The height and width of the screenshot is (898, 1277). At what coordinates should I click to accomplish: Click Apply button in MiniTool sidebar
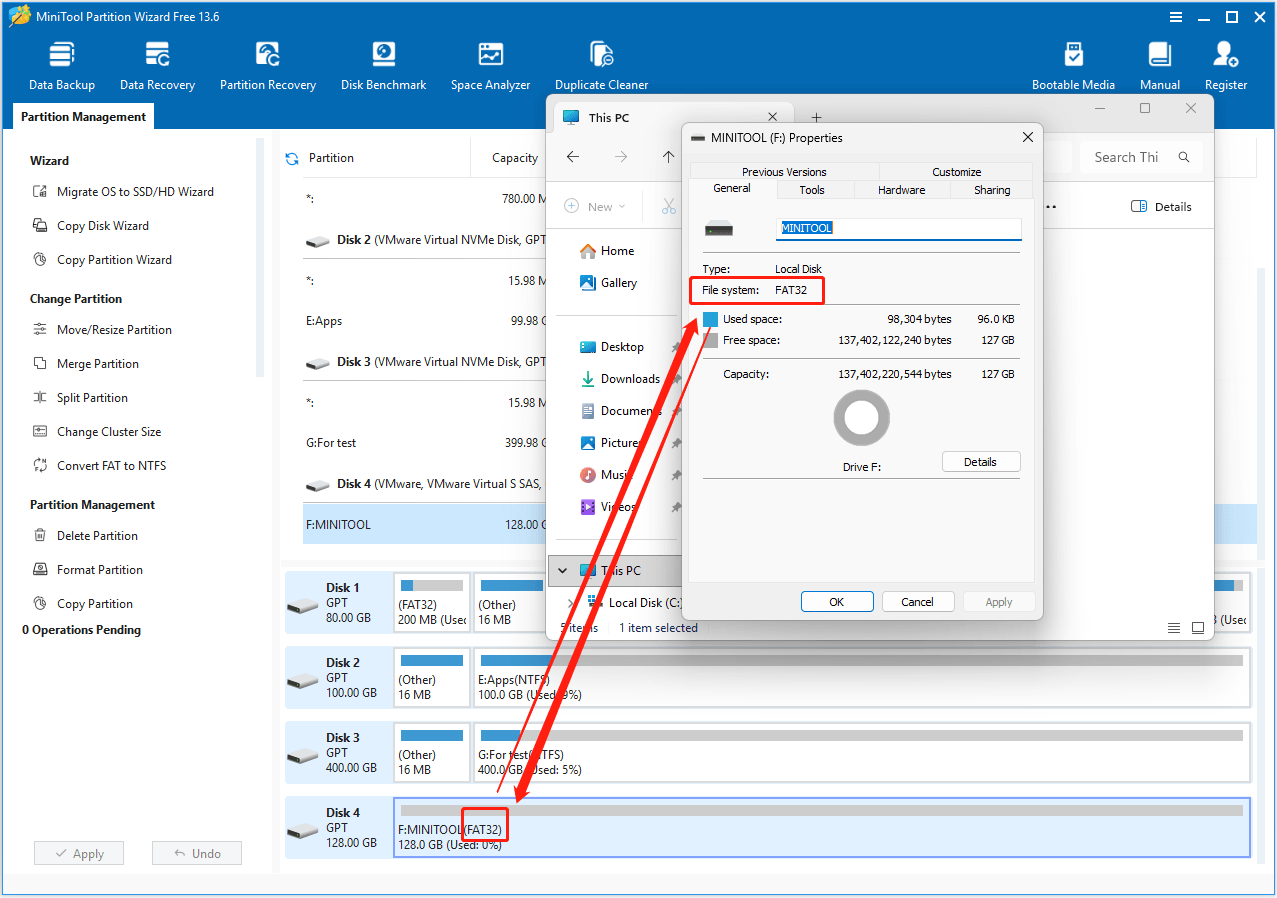click(79, 854)
